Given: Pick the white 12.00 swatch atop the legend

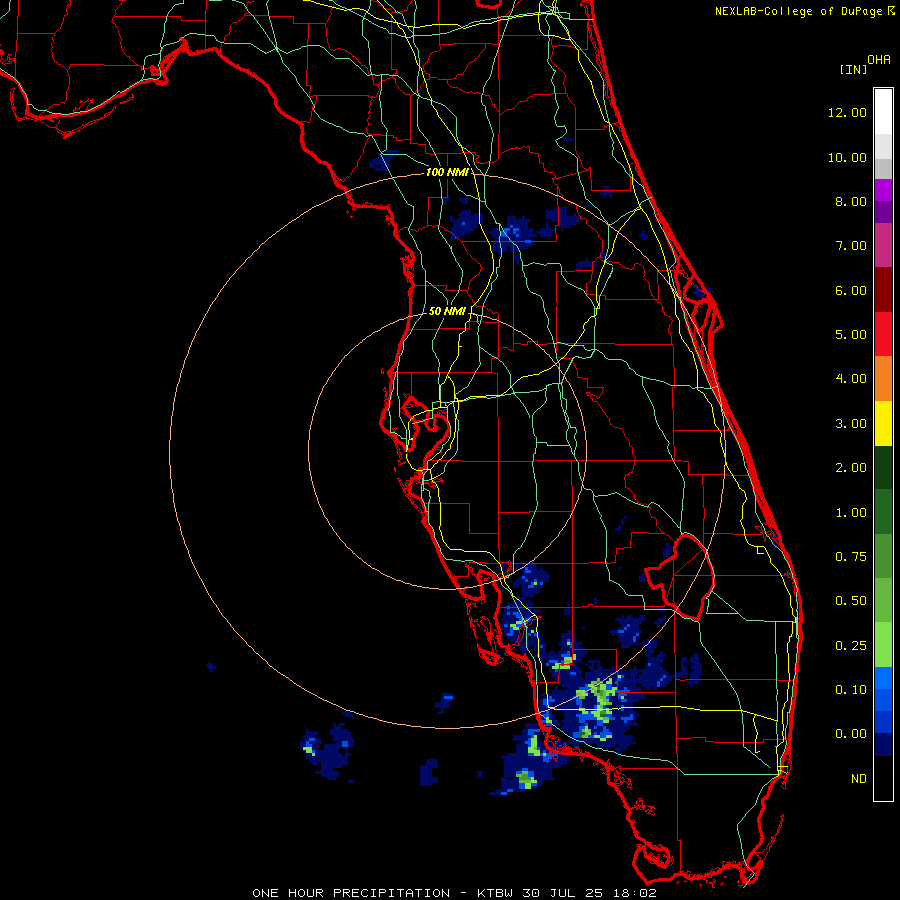Looking at the screenshot, I should tap(883, 111).
